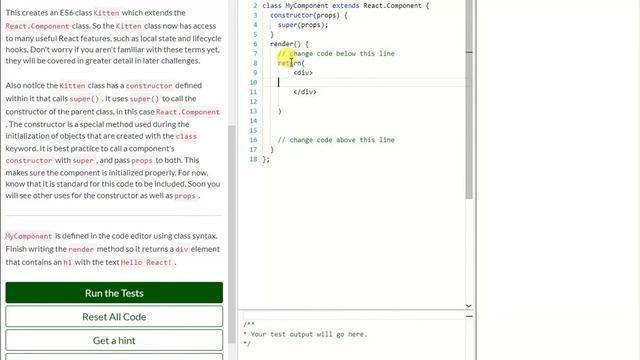Collapse the test output pane minus icon
640x360 pixels.
469,316
